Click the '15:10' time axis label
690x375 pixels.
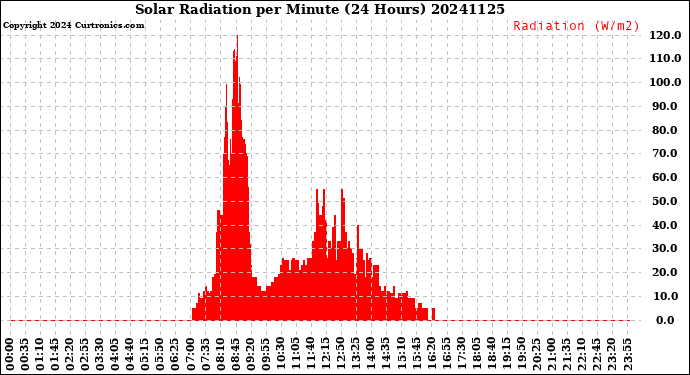401,355
